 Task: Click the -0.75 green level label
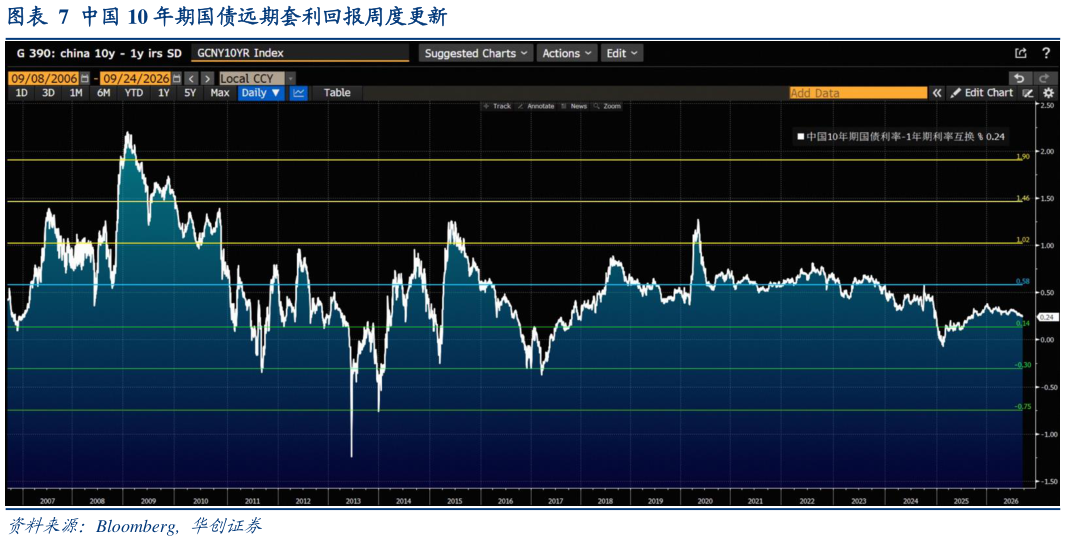(1022, 406)
